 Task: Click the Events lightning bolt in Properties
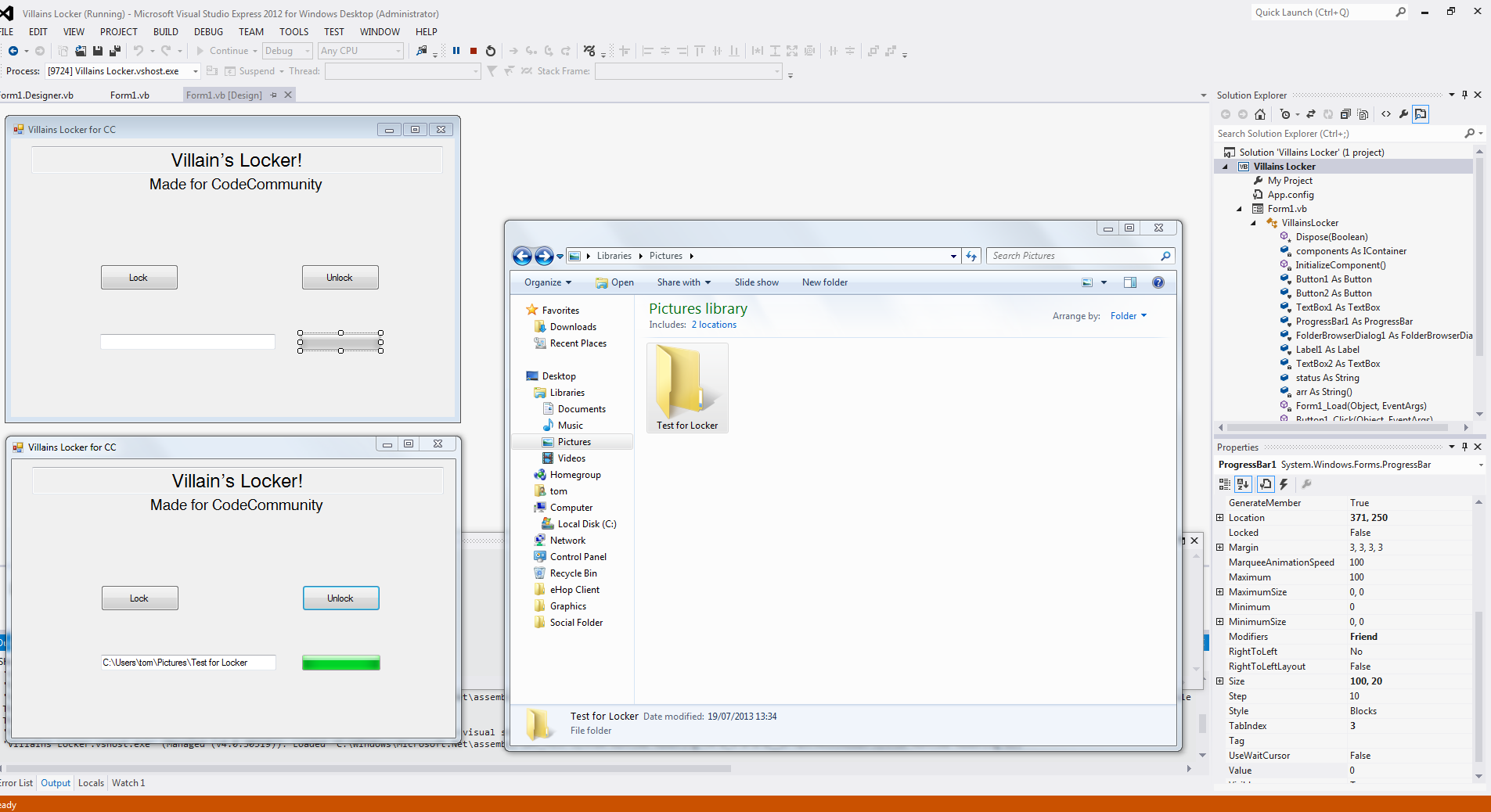(x=1284, y=484)
